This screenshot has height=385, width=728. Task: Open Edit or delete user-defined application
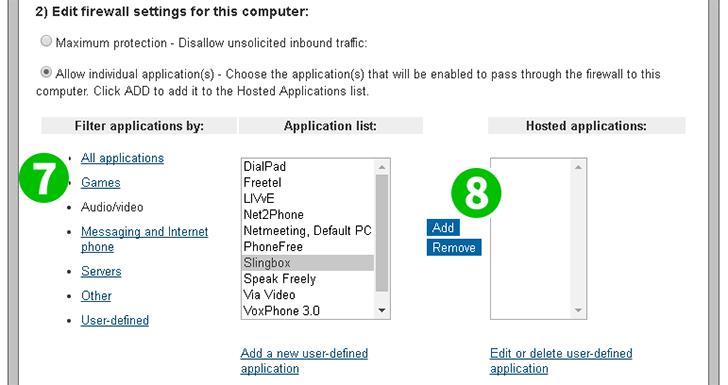pos(561,361)
